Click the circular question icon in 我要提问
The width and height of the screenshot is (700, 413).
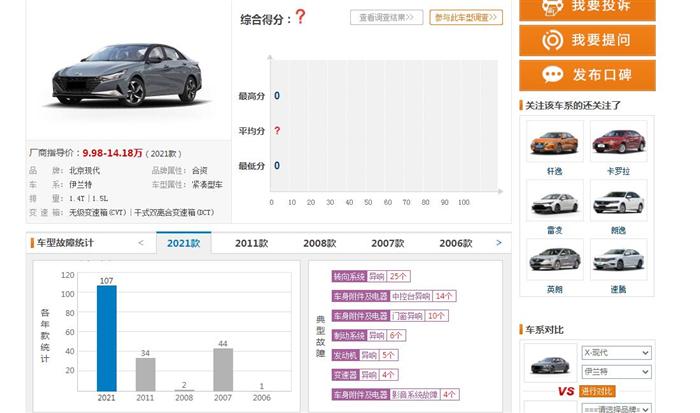[x=552, y=40]
